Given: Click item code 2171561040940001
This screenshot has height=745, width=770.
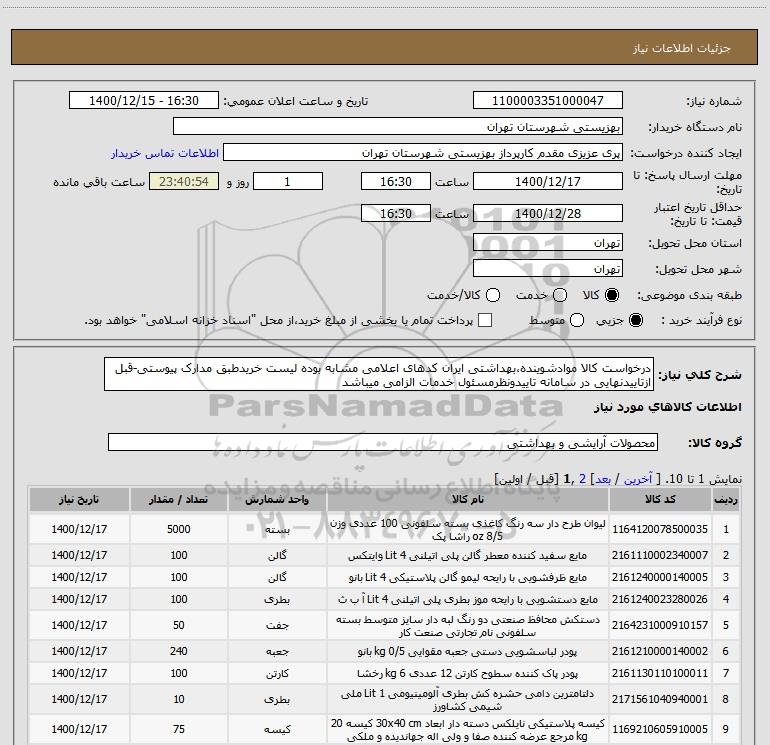Looking at the screenshot, I should [x=660, y=699].
